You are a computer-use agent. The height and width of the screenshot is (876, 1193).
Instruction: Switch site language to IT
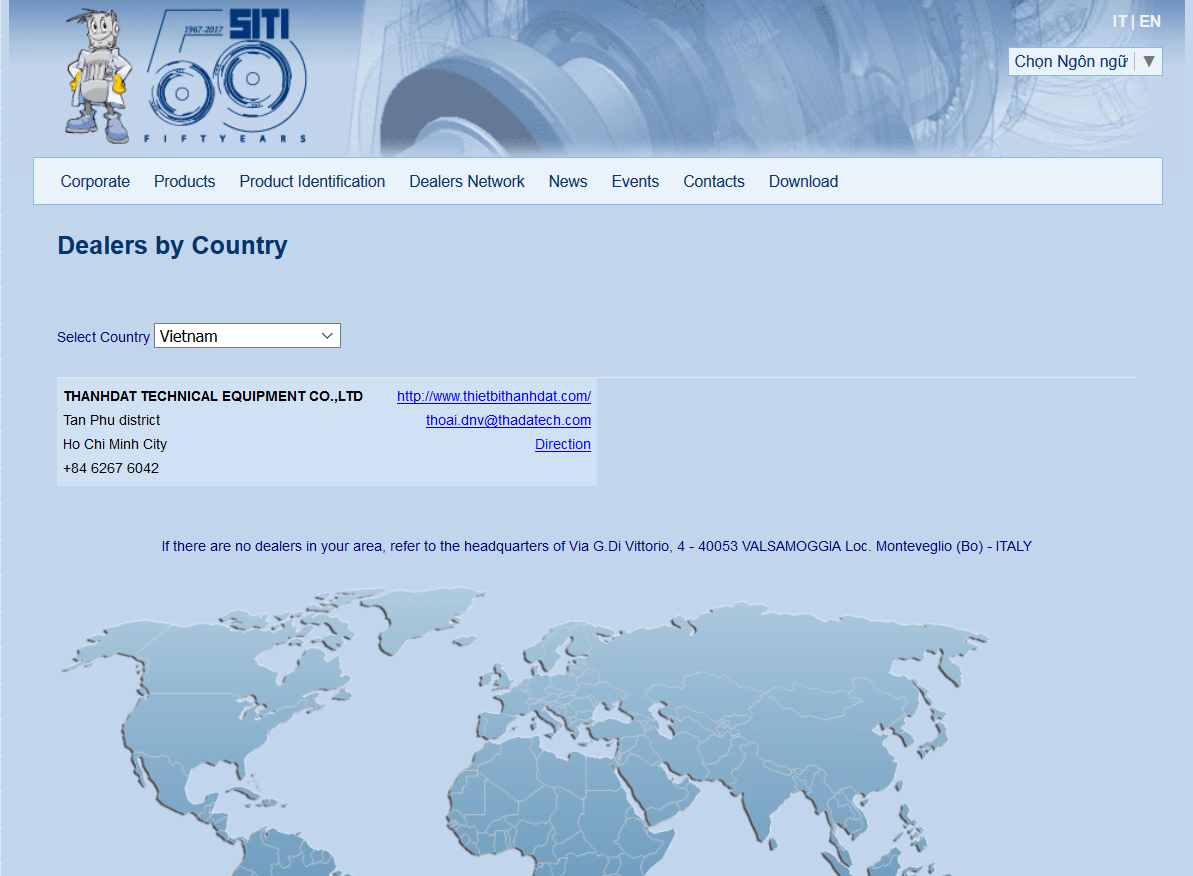coord(1119,21)
